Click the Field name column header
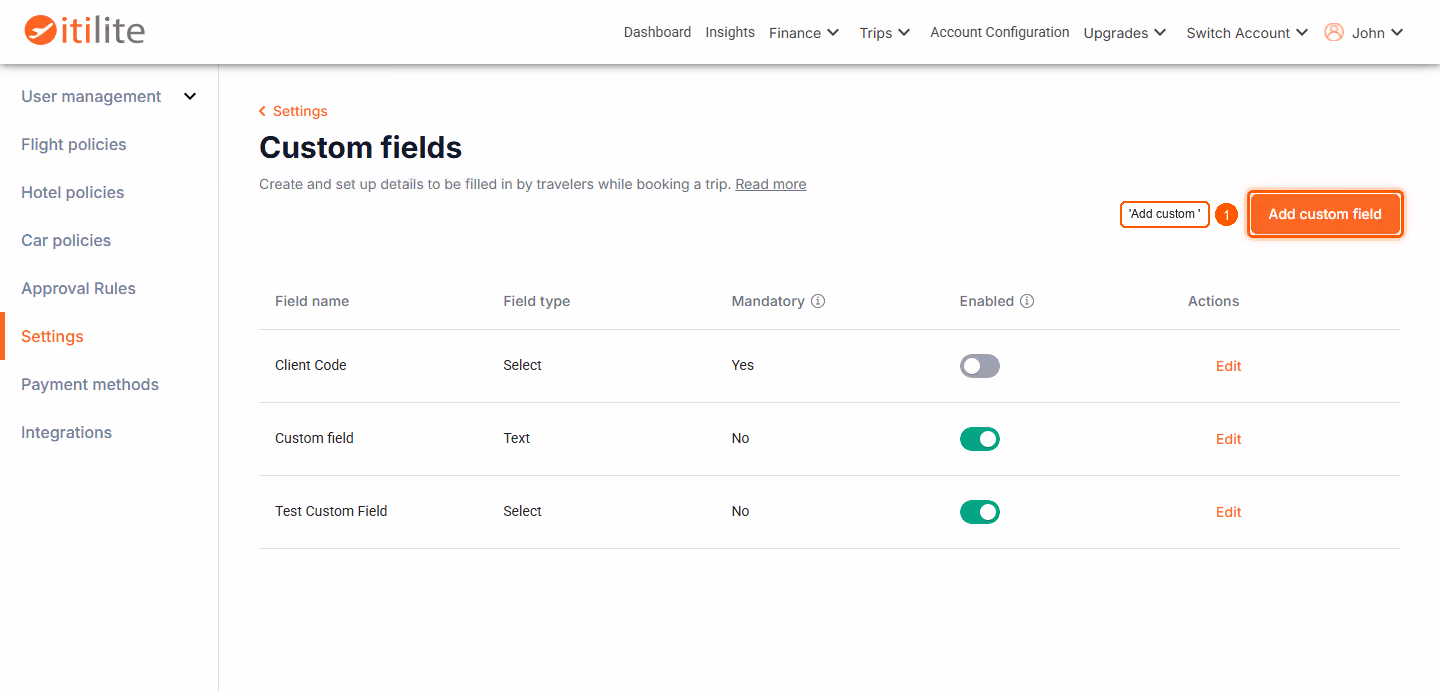This screenshot has height=691, width=1440. click(312, 301)
